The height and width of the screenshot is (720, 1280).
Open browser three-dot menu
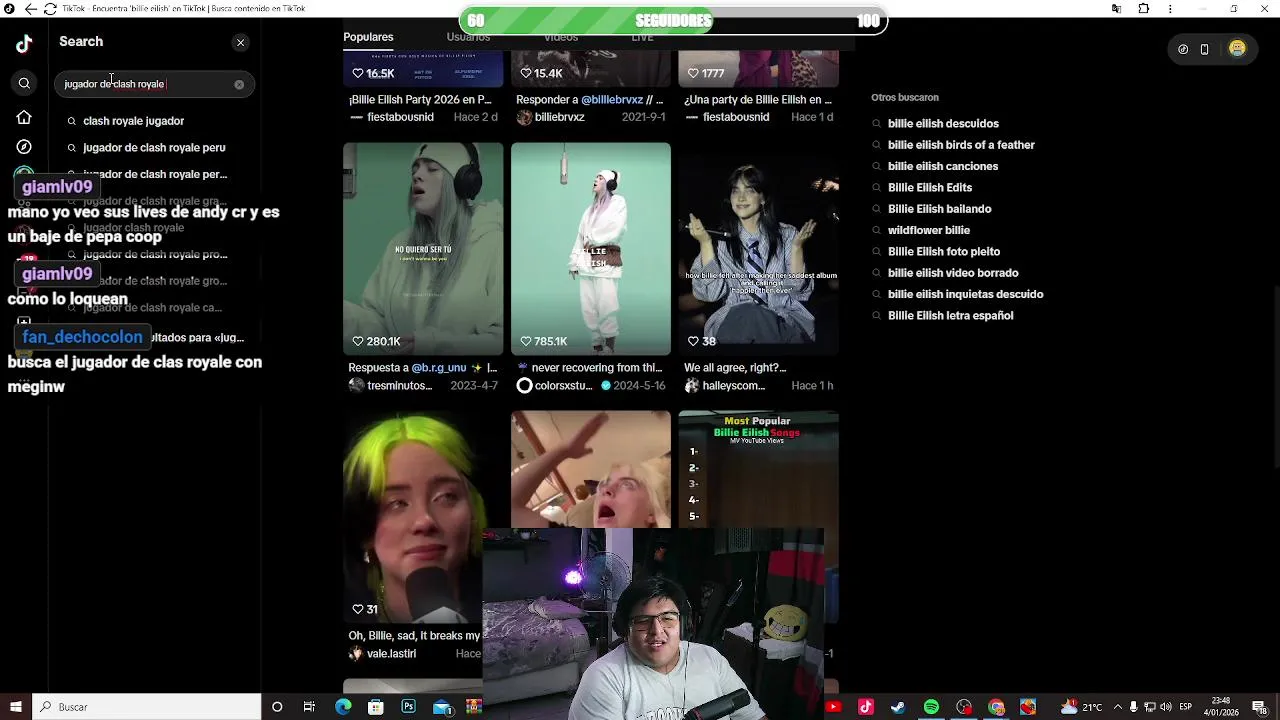coord(1171,9)
